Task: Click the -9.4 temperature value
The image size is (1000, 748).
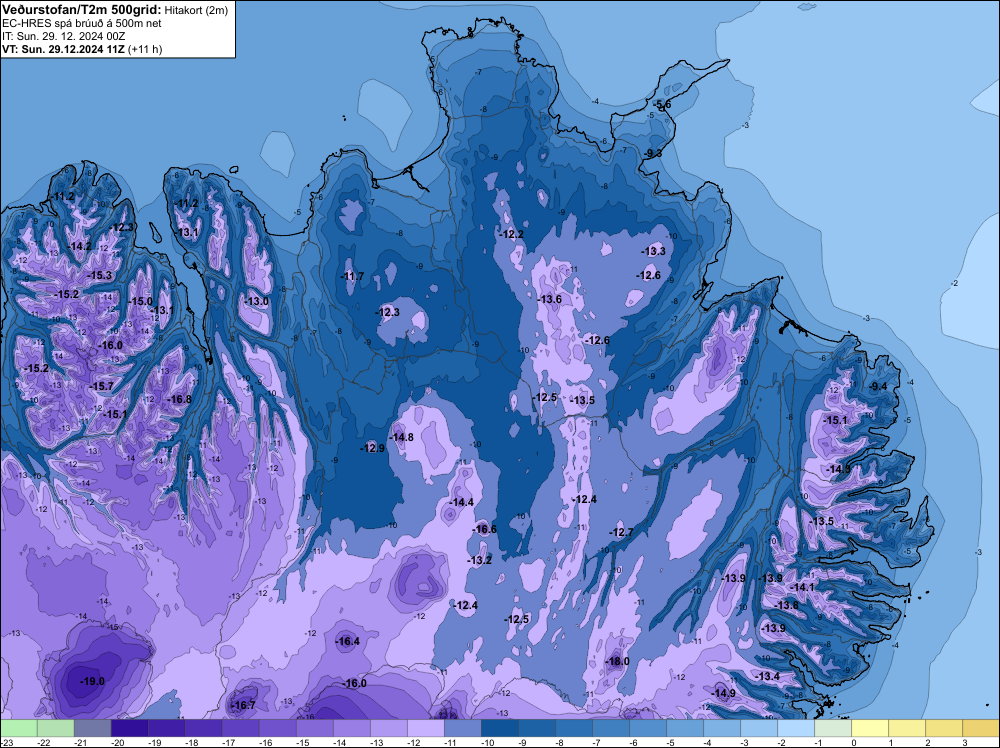Action: coord(879,386)
